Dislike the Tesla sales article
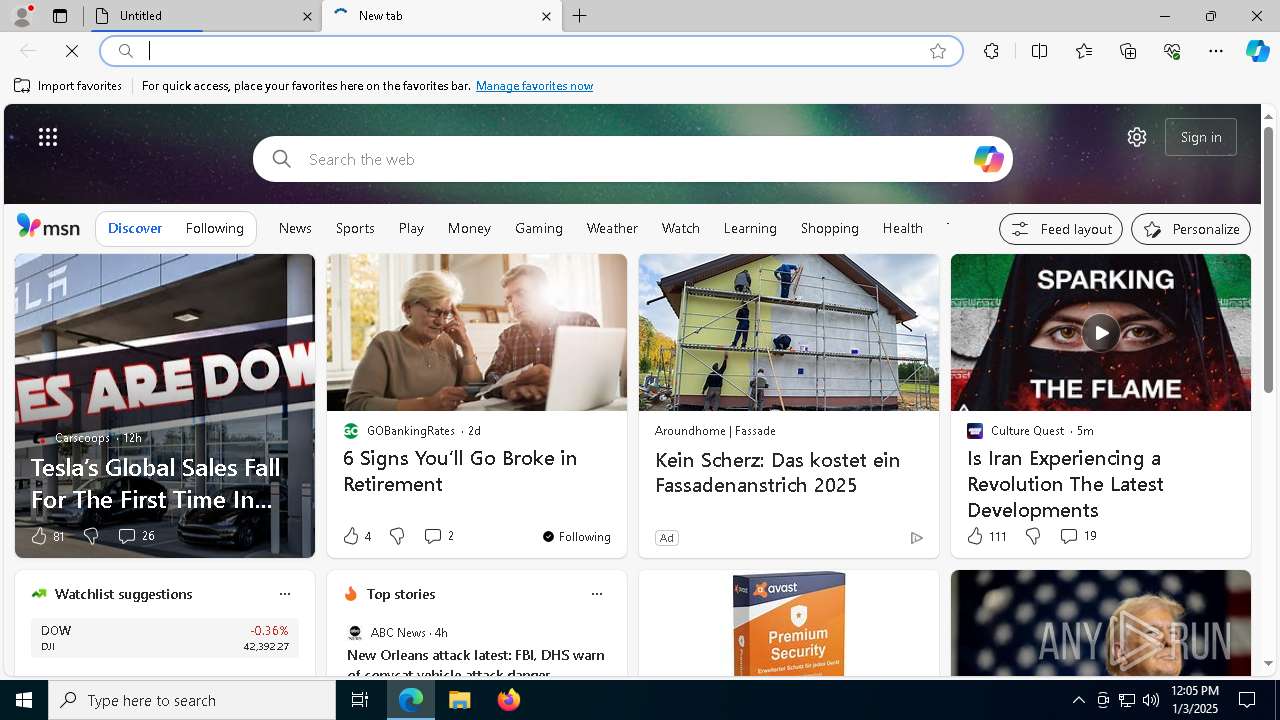 (x=91, y=536)
